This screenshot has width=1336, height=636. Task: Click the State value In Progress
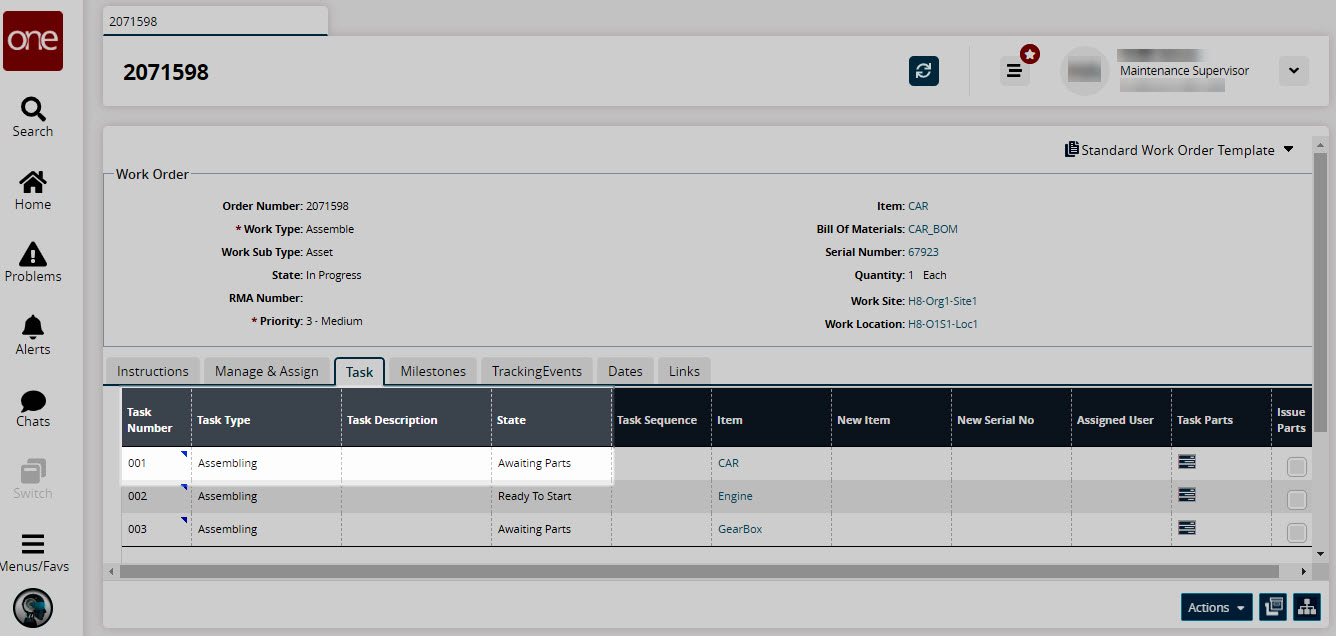pos(334,275)
